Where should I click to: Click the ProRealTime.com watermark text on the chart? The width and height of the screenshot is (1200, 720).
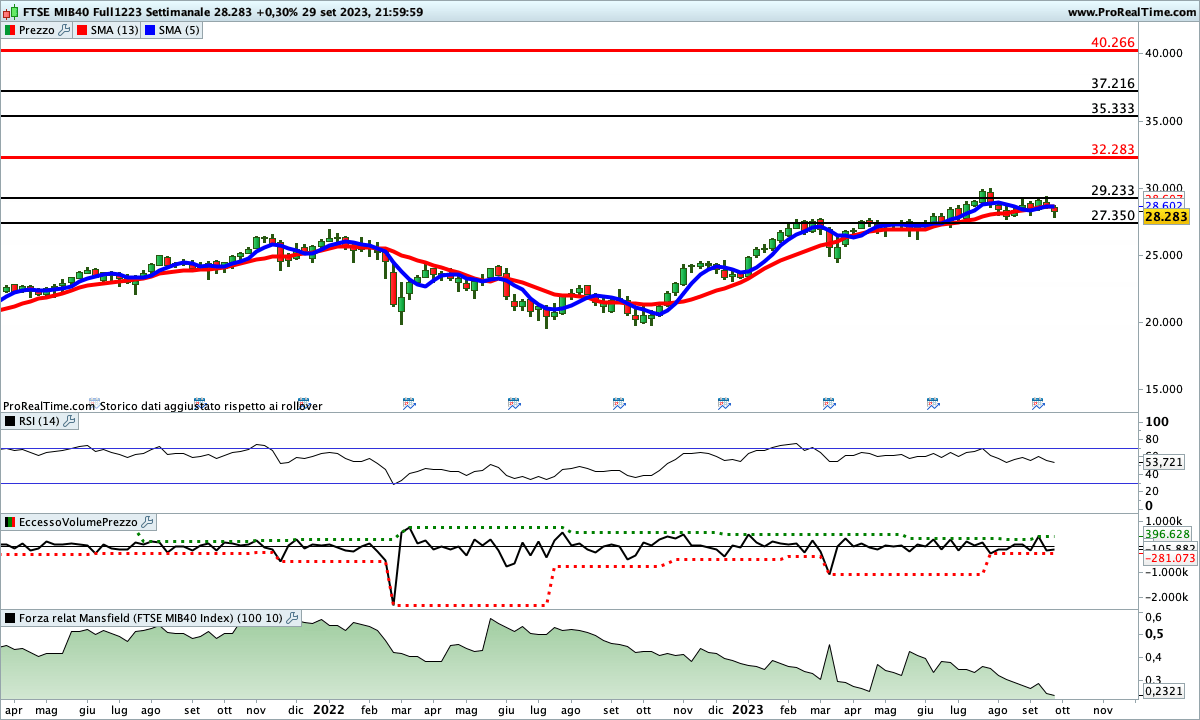48,405
